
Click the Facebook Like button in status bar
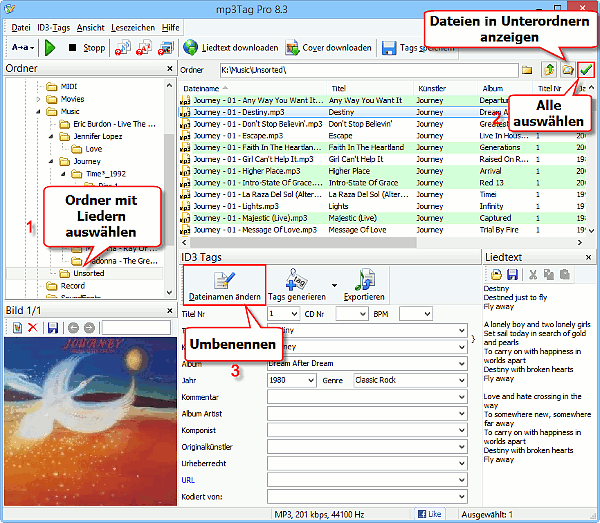pyautogui.click(x=429, y=514)
